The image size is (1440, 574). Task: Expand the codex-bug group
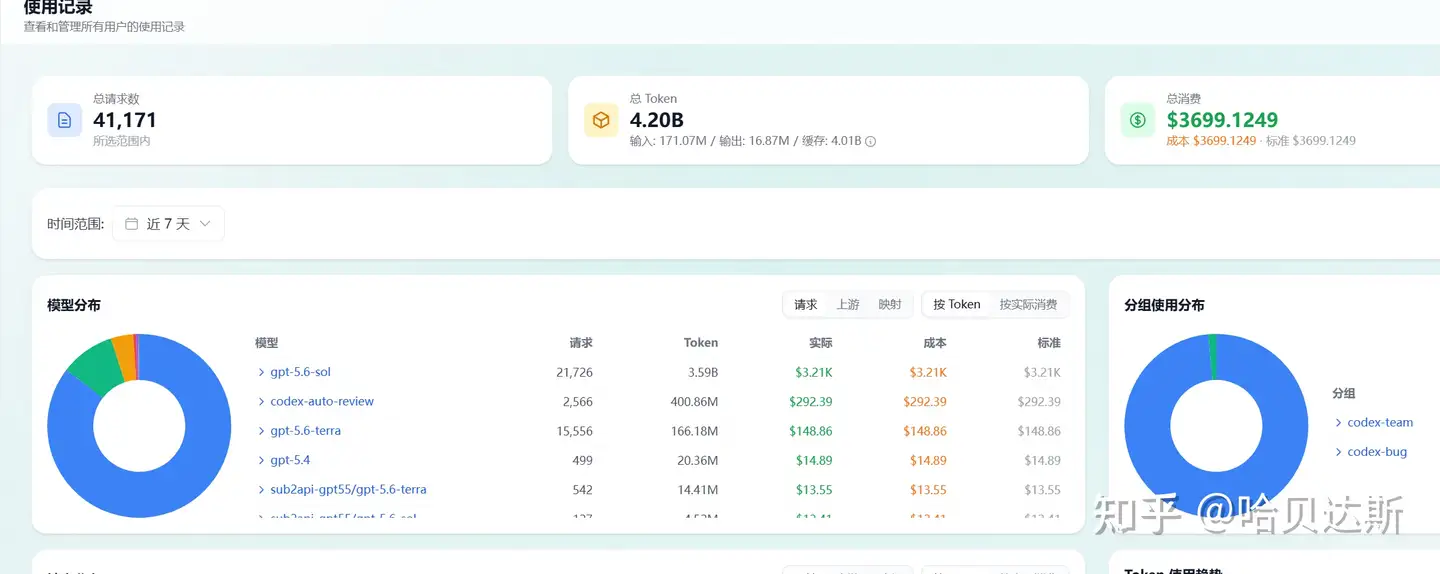(x=1339, y=452)
